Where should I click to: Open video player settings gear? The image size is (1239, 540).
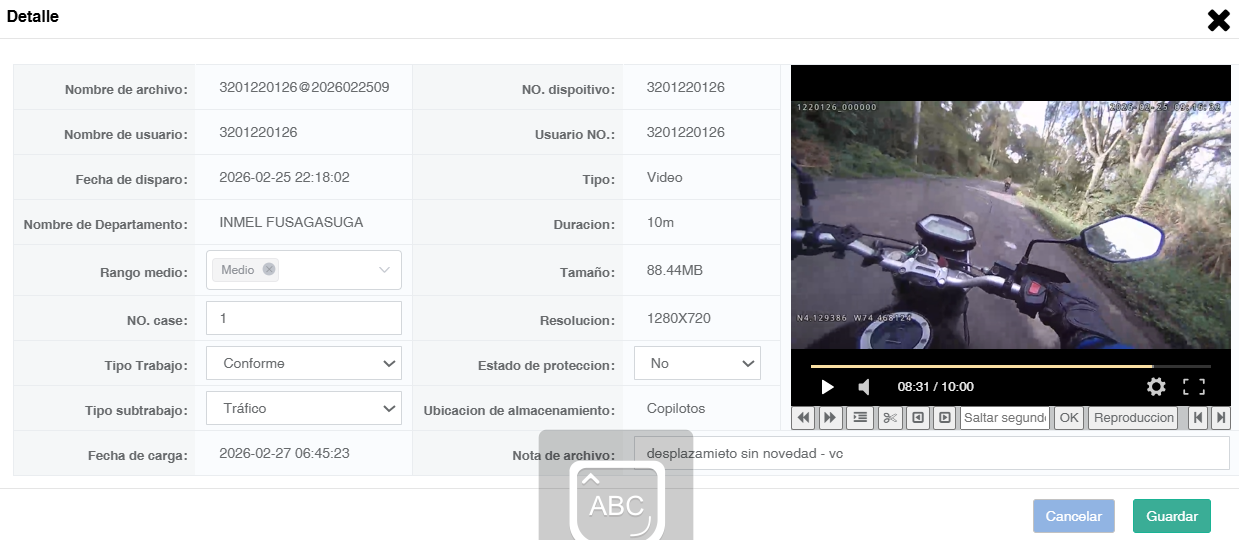tap(1156, 387)
